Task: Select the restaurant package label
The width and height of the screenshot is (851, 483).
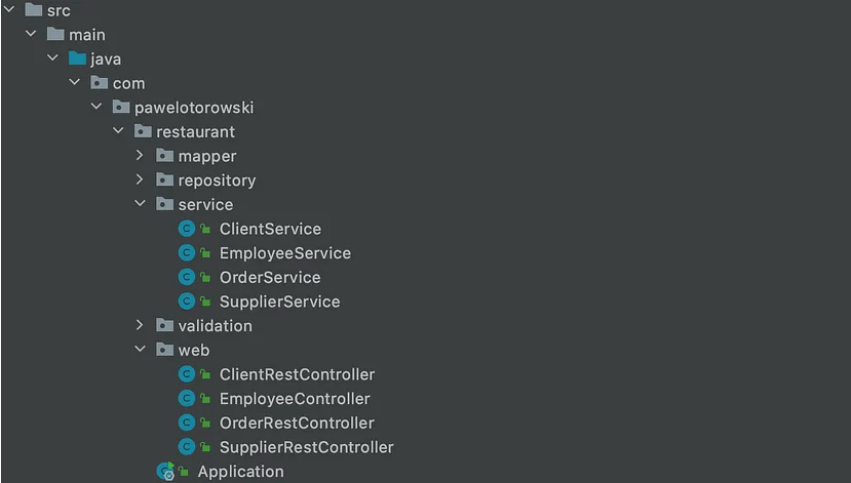Action: click(x=196, y=132)
